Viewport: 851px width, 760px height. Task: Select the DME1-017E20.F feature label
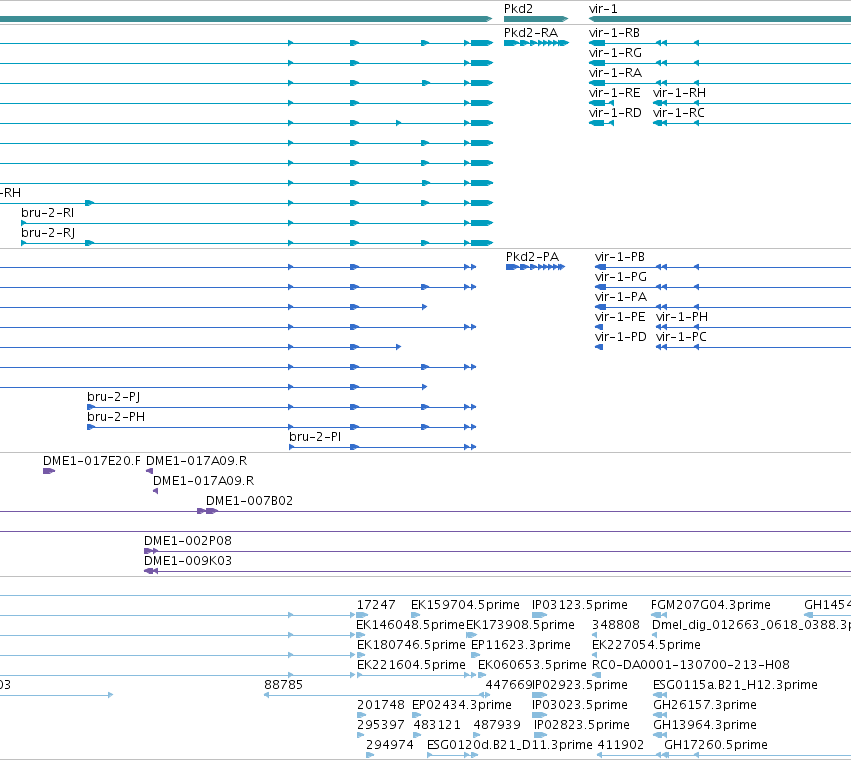(92, 461)
